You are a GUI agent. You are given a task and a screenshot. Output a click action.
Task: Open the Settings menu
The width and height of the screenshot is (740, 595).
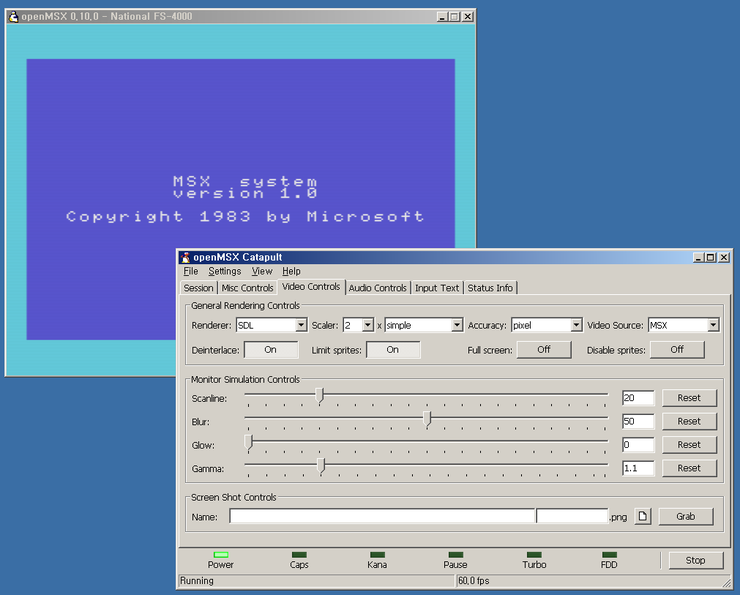click(x=225, y=271)
